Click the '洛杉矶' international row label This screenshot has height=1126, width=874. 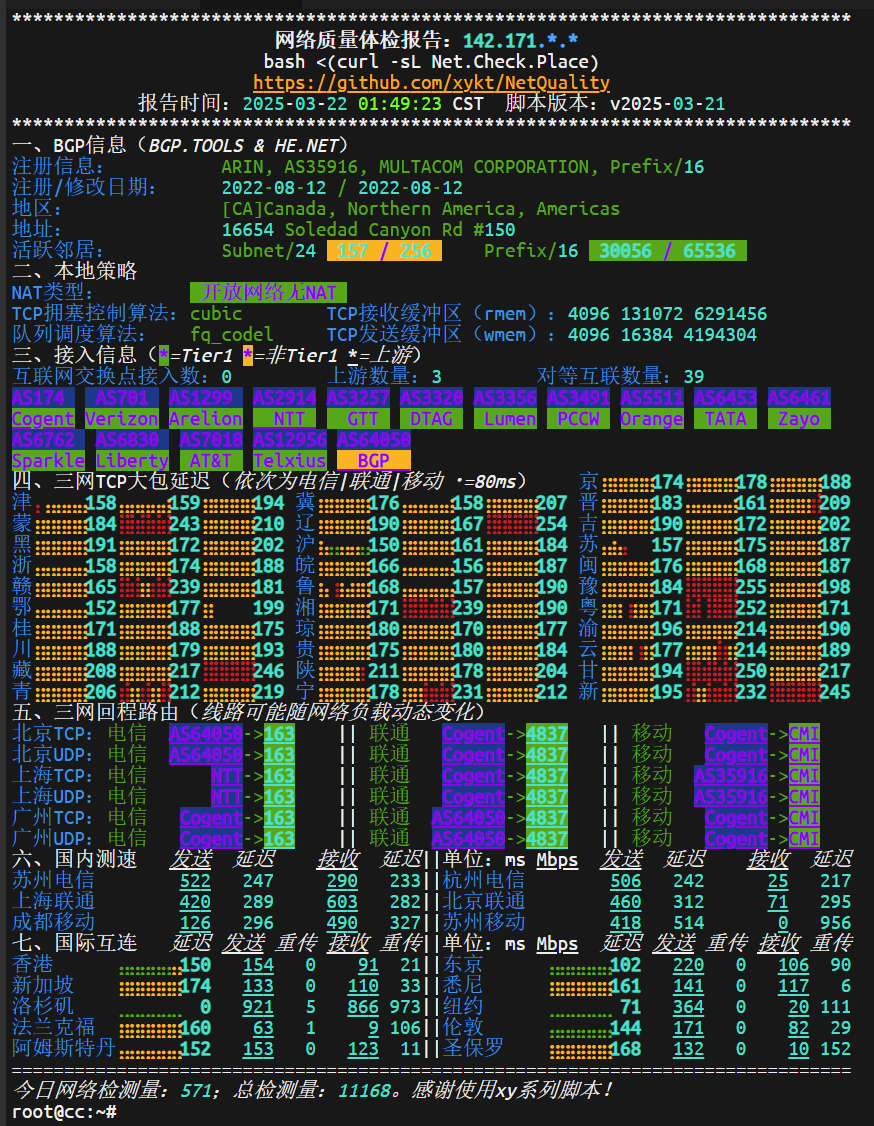pyautogui.click(x=43, y=1006)
